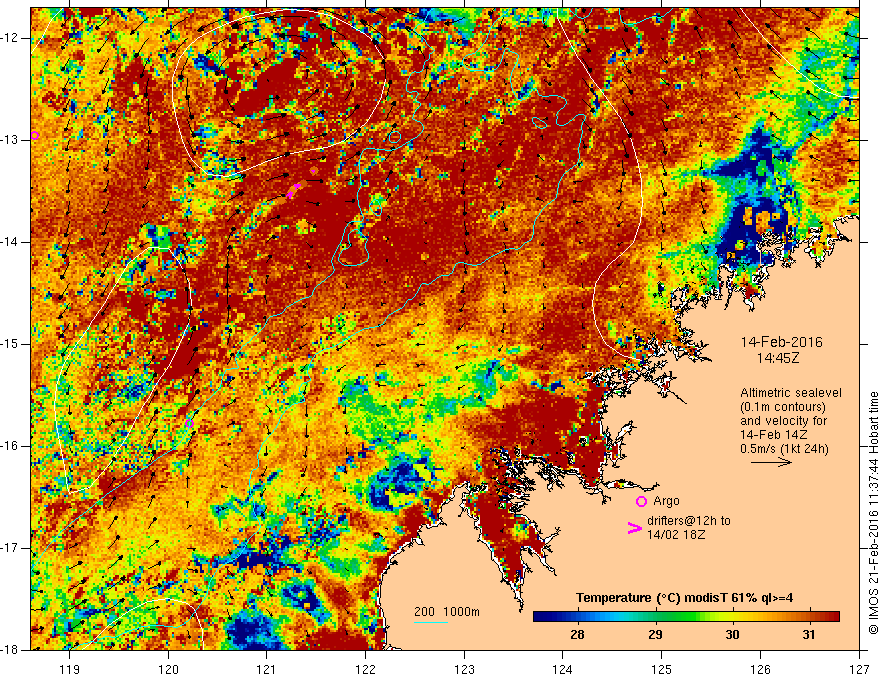Click the '-18' latitude axis label
This screenshot has width=880, height=680.
click(10, 650)
